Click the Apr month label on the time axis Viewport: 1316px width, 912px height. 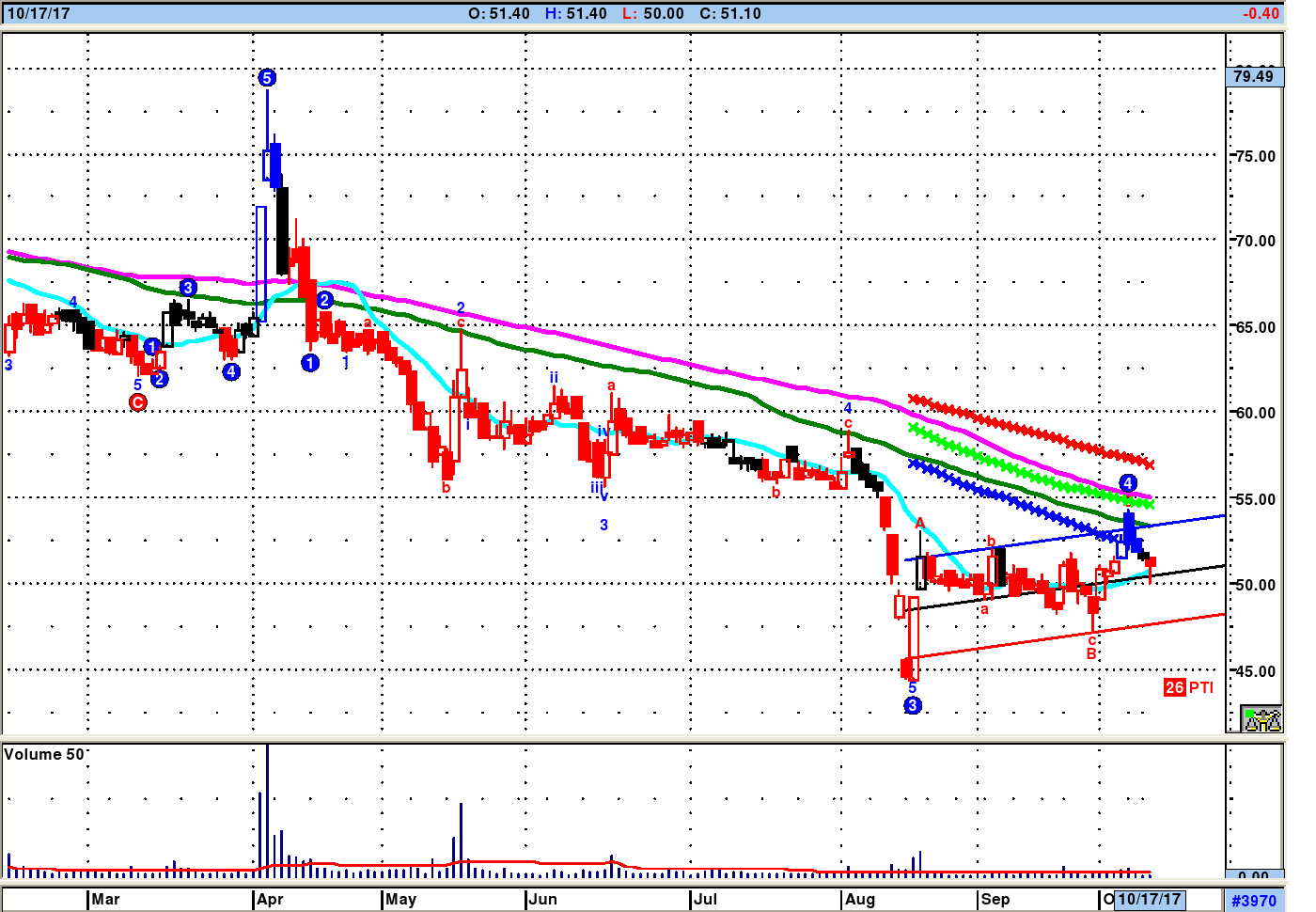pos(270,900)
